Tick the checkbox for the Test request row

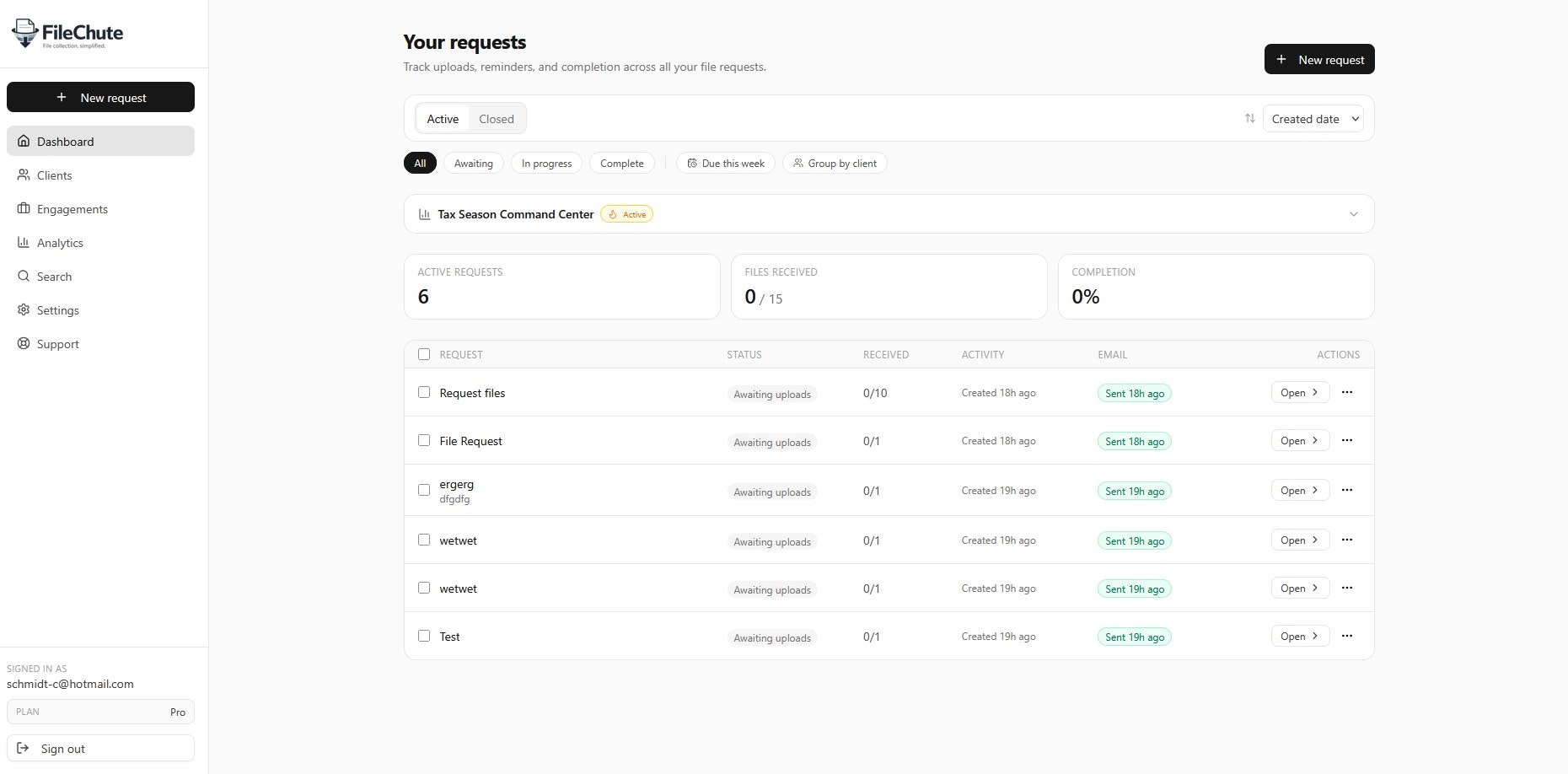click(424, 636)
